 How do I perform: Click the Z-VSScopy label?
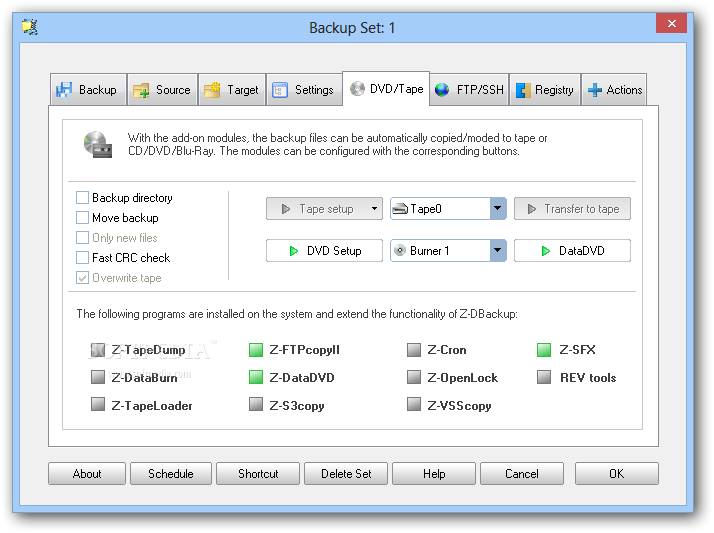(459, 406)
